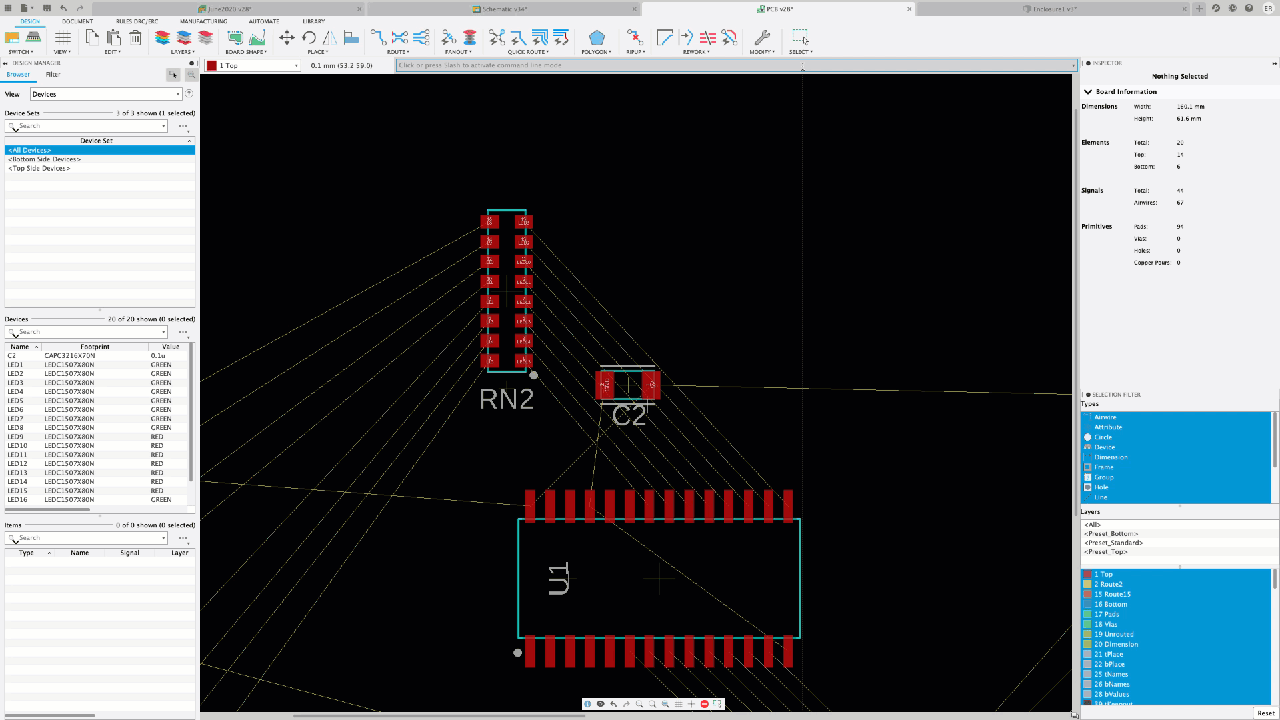Viewport: 1280px width, 720px height.
Task: Collapse the Board Information section
Action: click(x=1088, y=91)
